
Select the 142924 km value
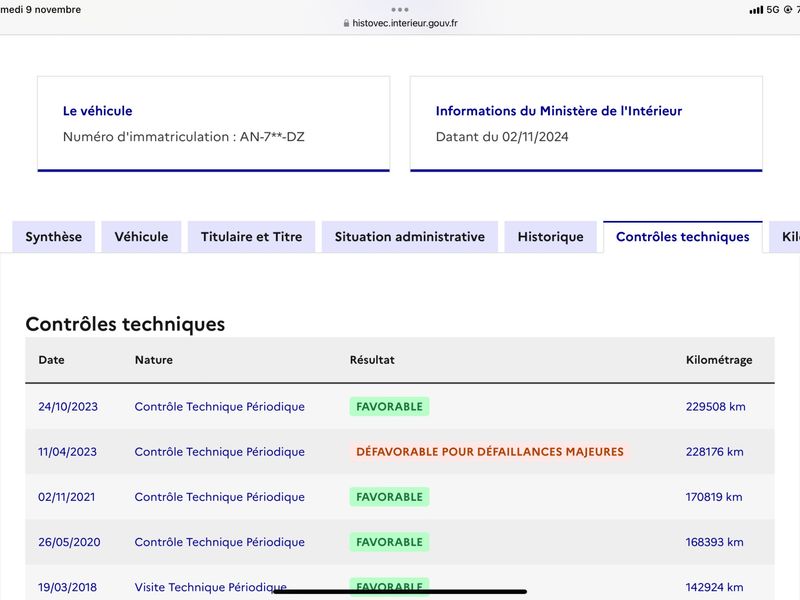click(714, 587)
